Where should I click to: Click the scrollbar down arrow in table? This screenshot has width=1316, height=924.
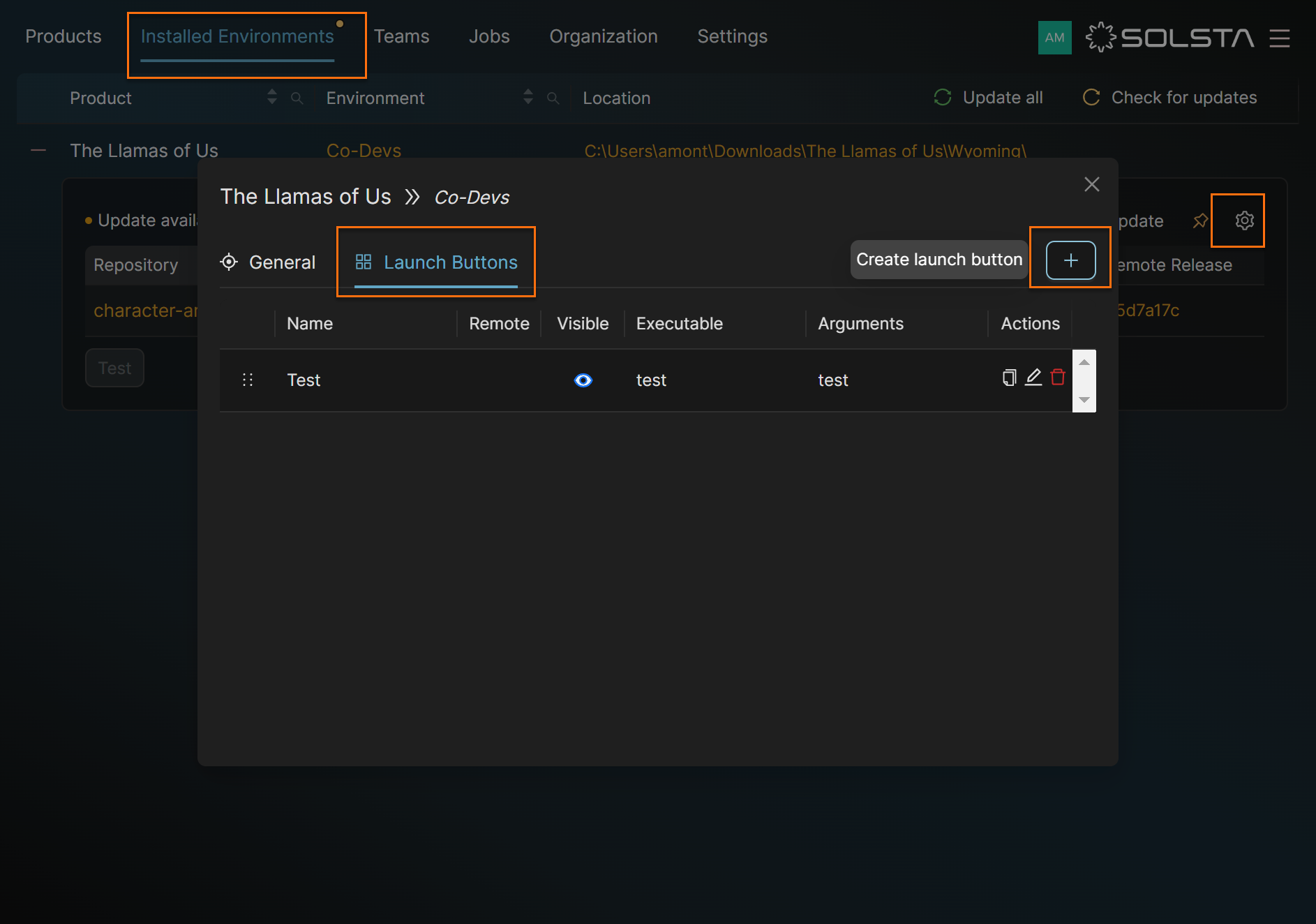[x=1084, y=400]
